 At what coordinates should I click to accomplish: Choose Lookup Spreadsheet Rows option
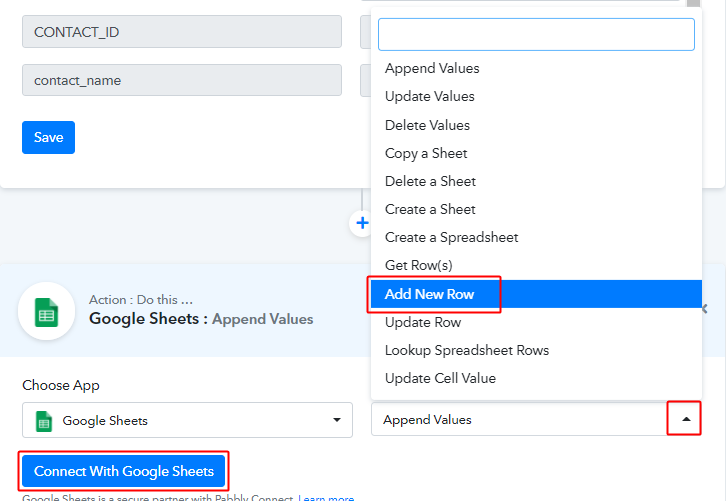pos(536,350)
